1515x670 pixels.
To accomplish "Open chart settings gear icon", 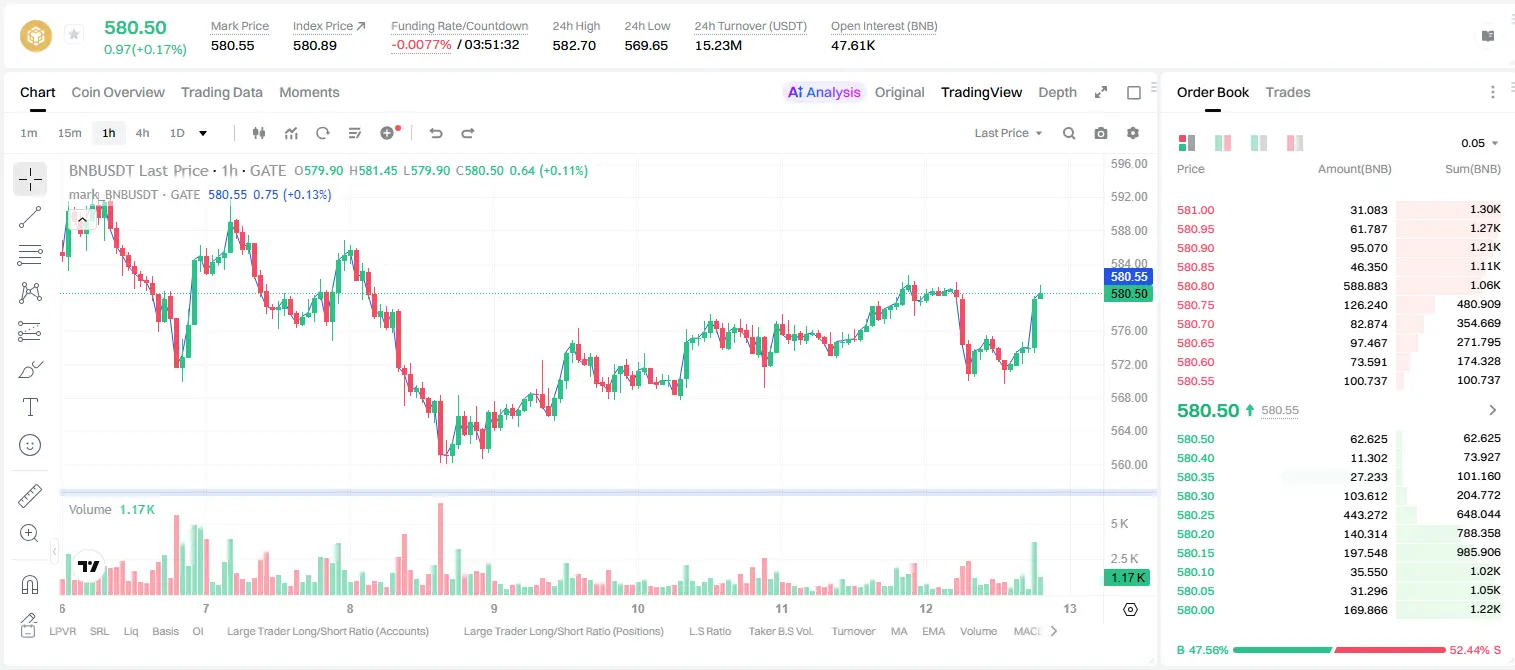I will click(1133, 133).
